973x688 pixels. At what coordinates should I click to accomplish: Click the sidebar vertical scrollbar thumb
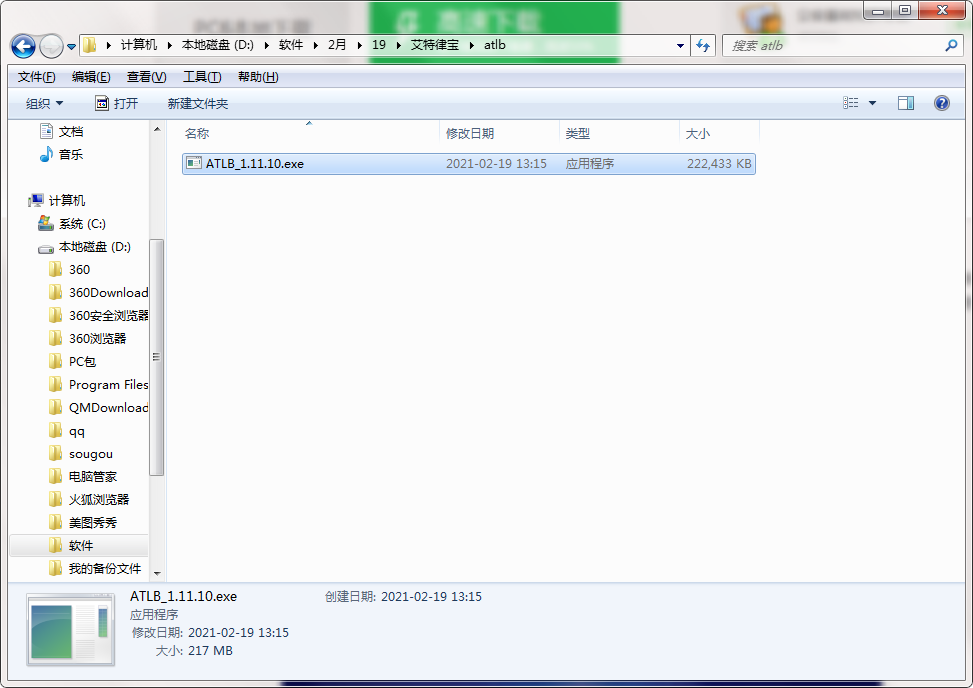pos(157,355)
